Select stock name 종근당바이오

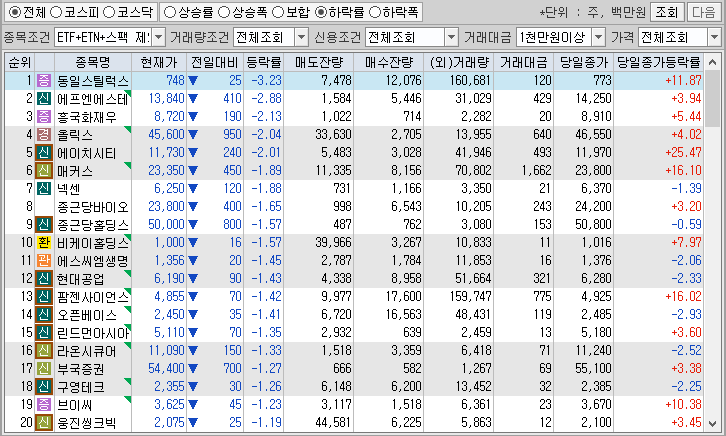[93, 207]
